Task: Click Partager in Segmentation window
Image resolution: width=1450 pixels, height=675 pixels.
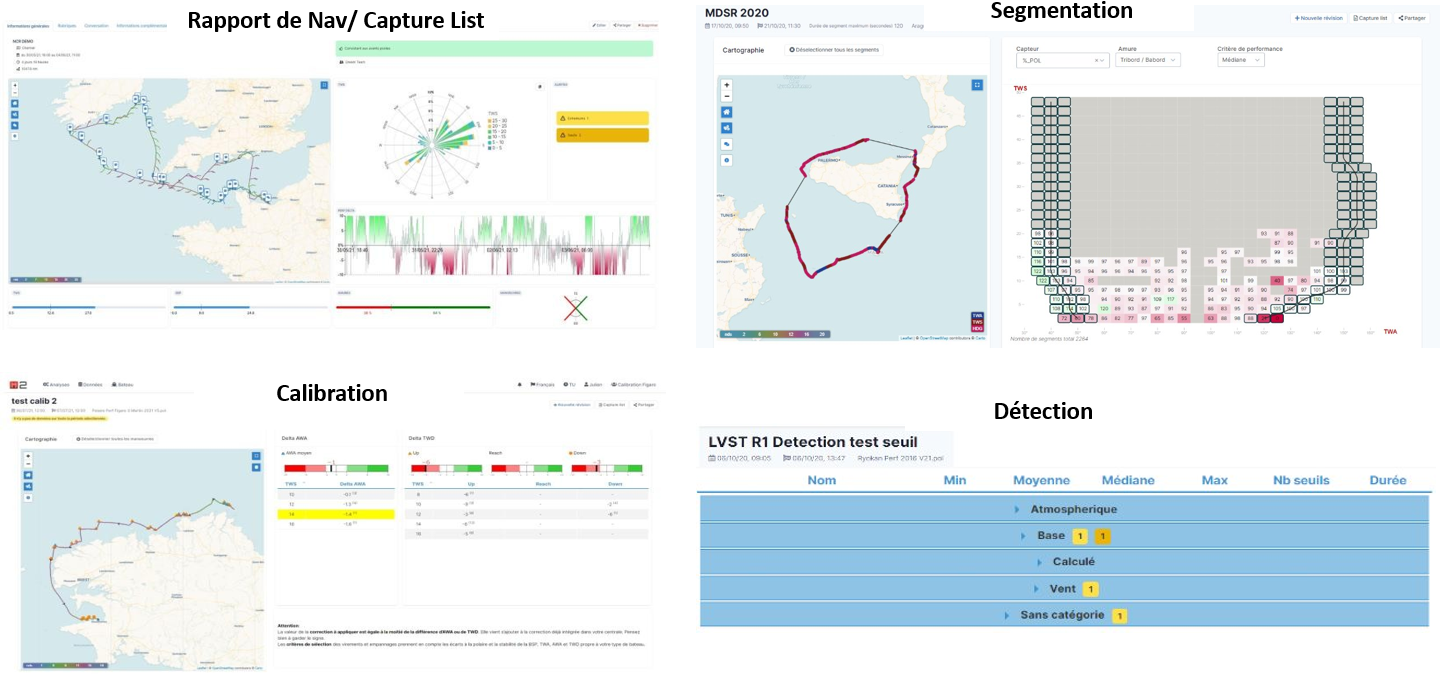Action: pos(1412,18)
